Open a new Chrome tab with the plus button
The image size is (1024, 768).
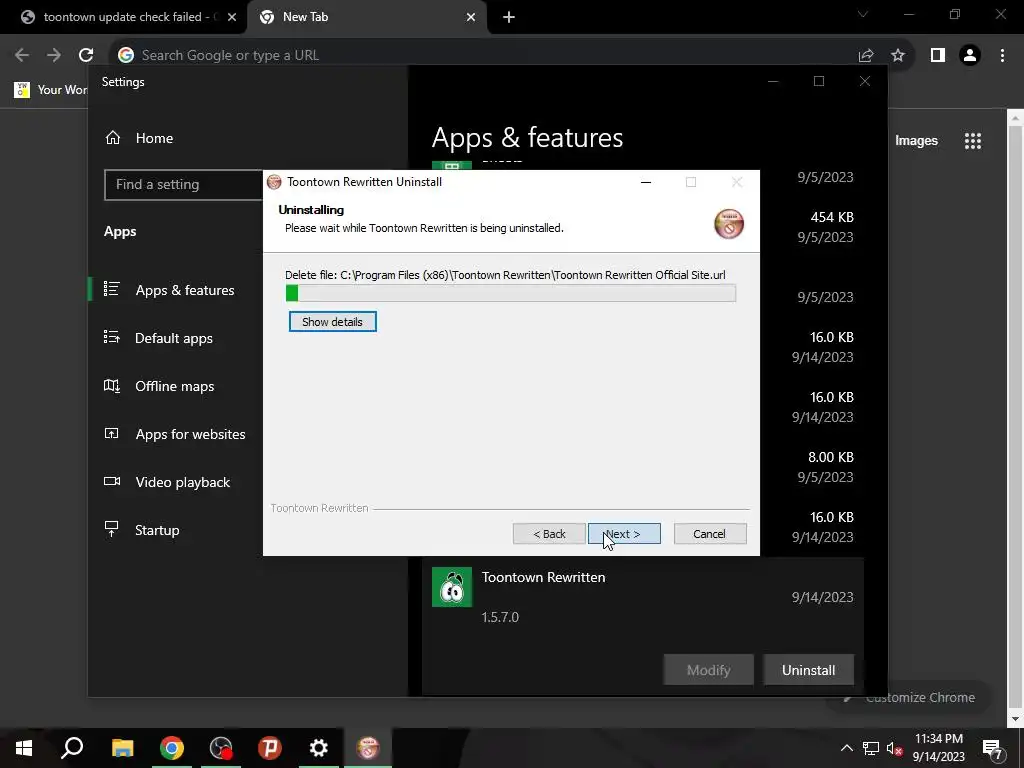pyautogui.click(x=509, y=18)
